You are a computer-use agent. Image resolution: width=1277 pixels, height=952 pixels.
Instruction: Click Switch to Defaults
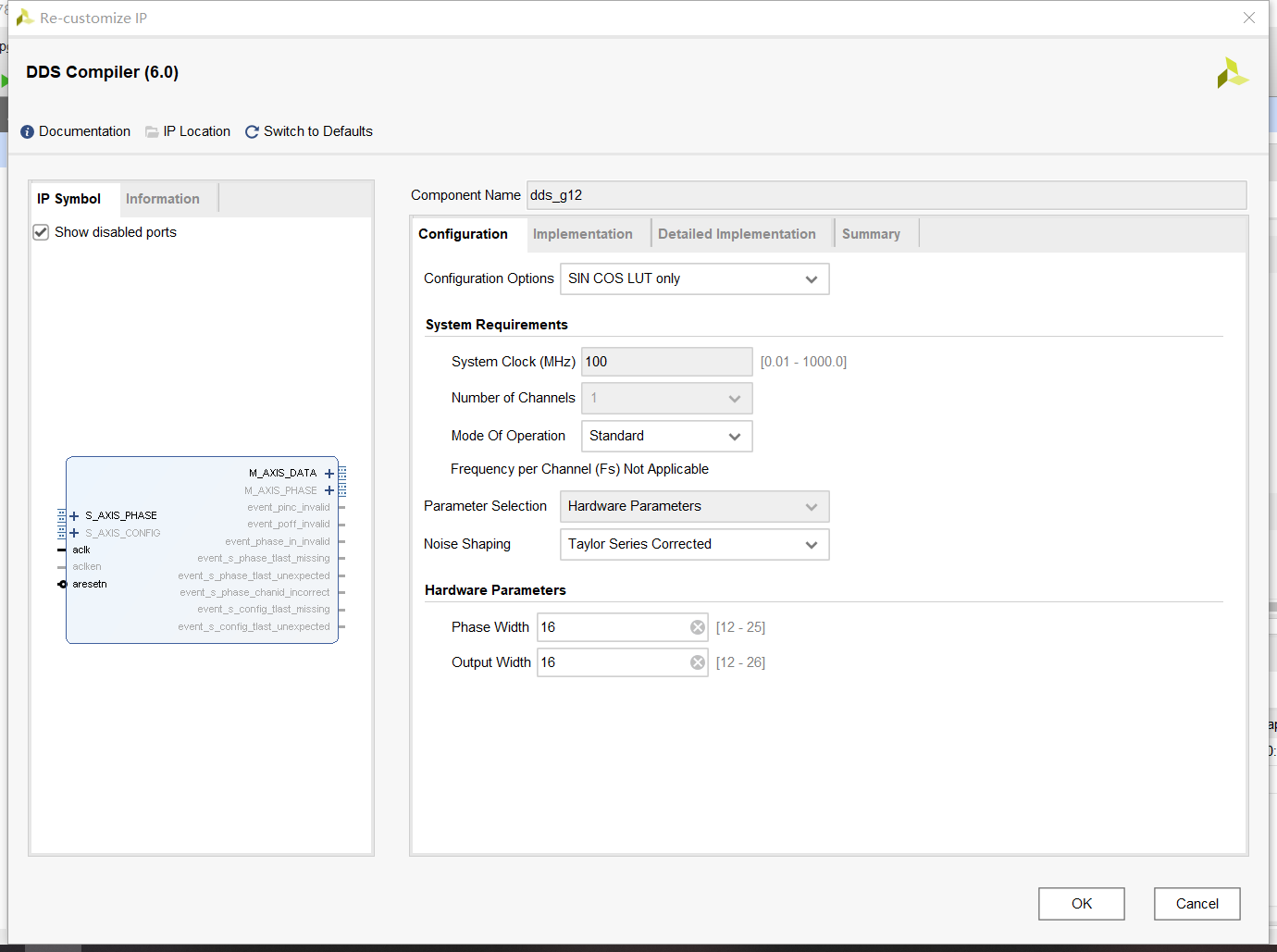pos(318,131)
